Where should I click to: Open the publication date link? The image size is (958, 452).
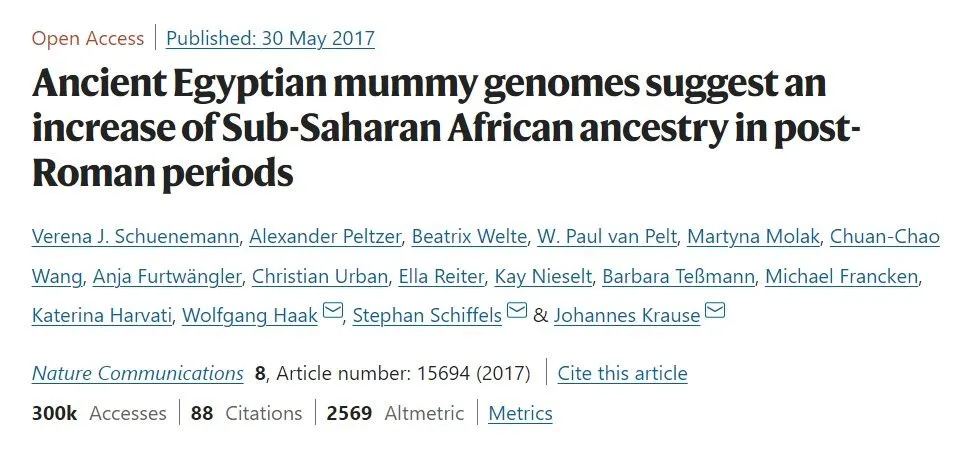coord(270,40)
